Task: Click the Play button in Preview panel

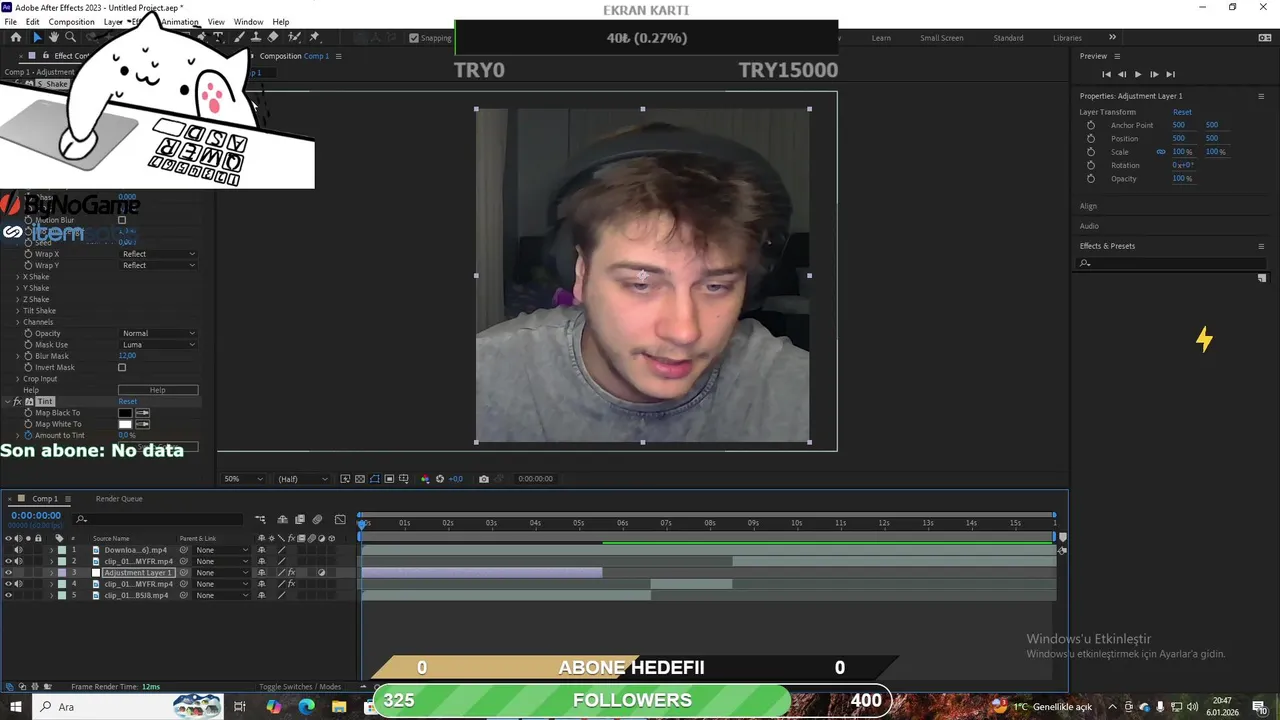Action: (x=1138, y=74)
